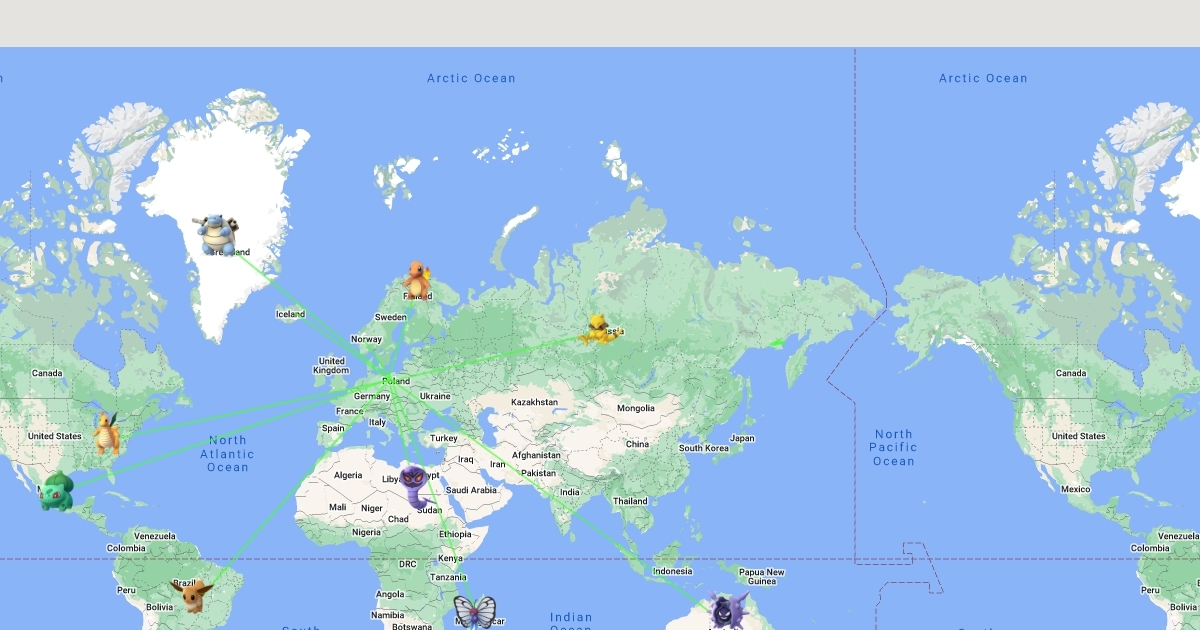Click the Angola label
The height and width of the screenshot is (630, 1200).
390,594
